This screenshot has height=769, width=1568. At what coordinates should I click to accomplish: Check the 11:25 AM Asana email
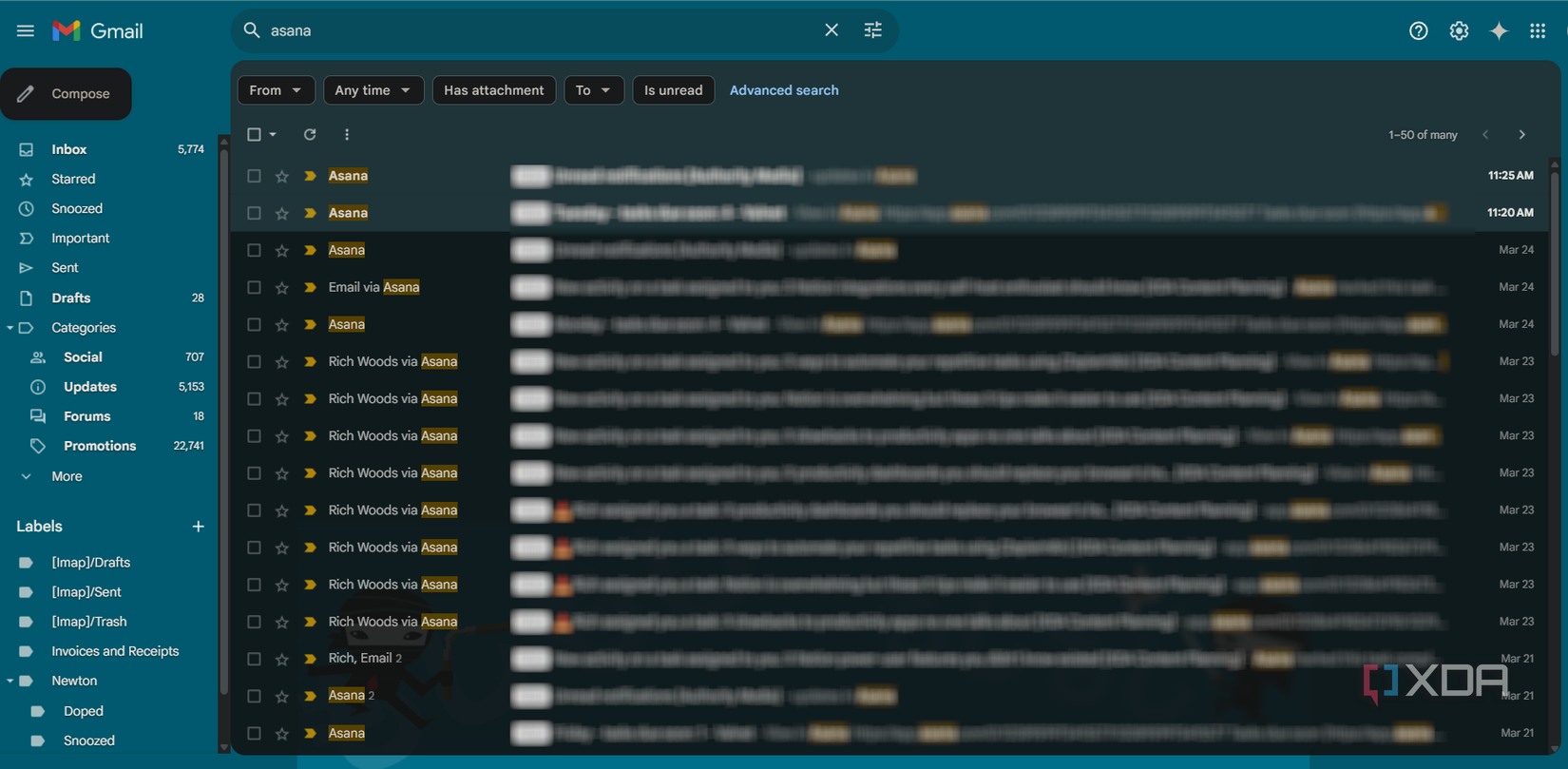pos(254,176)
